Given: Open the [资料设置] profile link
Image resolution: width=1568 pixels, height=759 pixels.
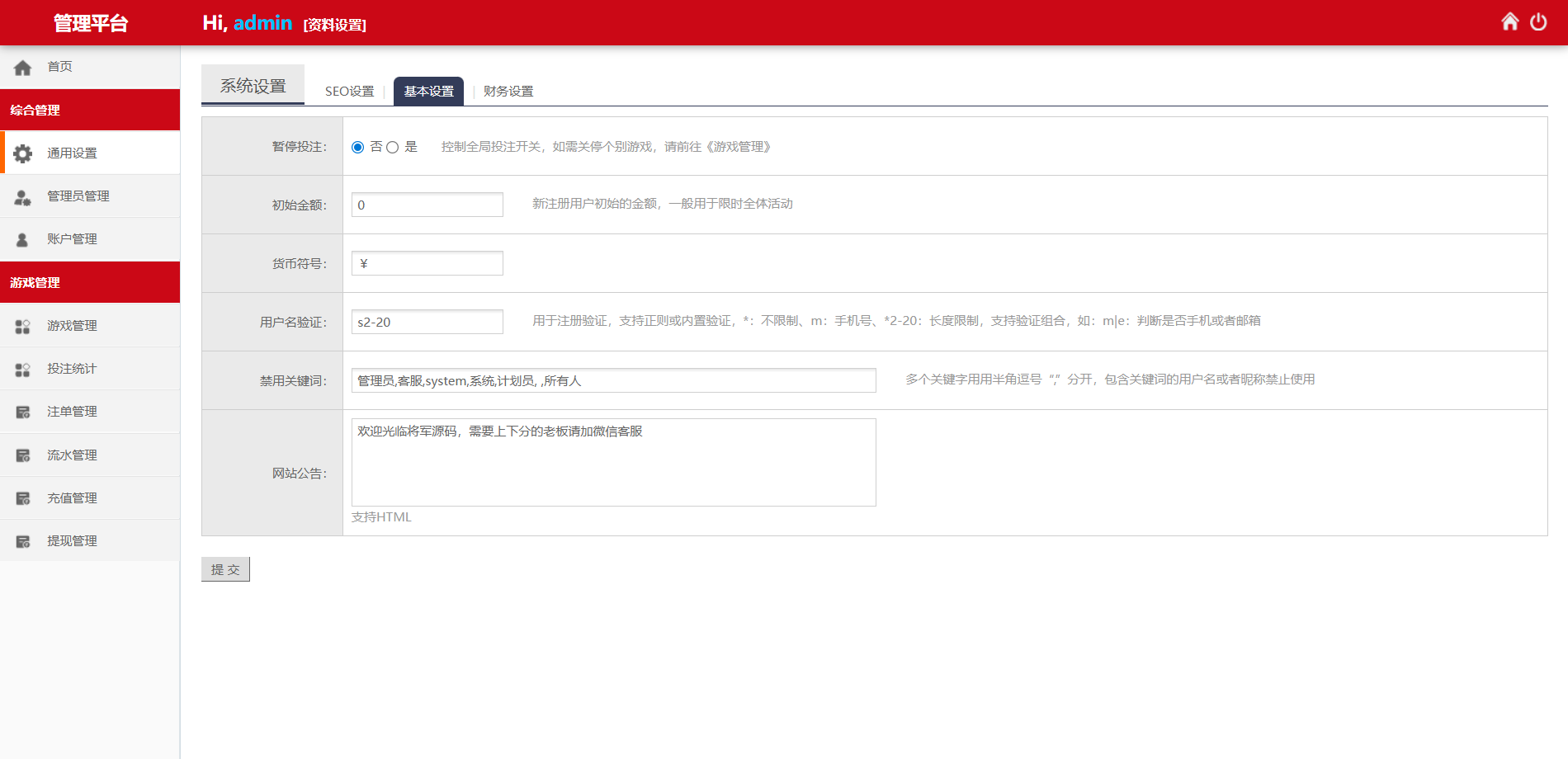Looking at the screenshot, I should click(x=335, y=25).
